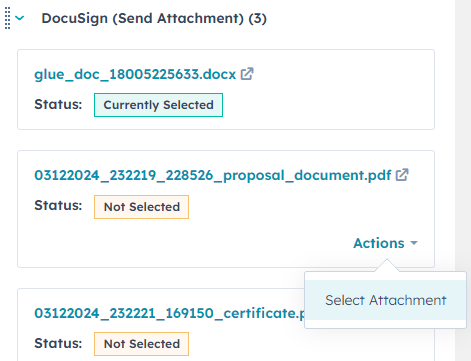Click the Status label in glue_doc card
Image resolution: width=471 pixels, height=361 pixels.
(58, 104)
